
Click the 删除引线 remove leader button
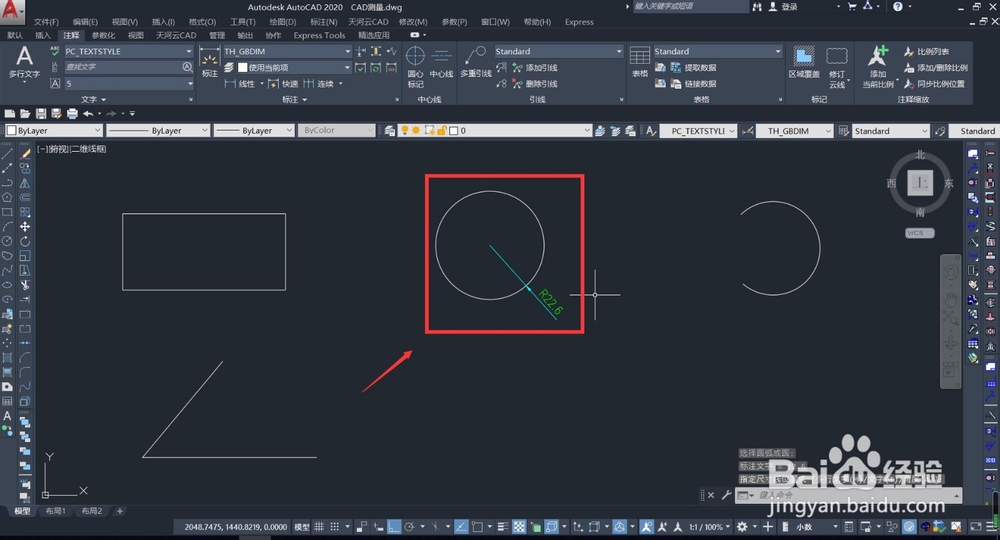535,84
